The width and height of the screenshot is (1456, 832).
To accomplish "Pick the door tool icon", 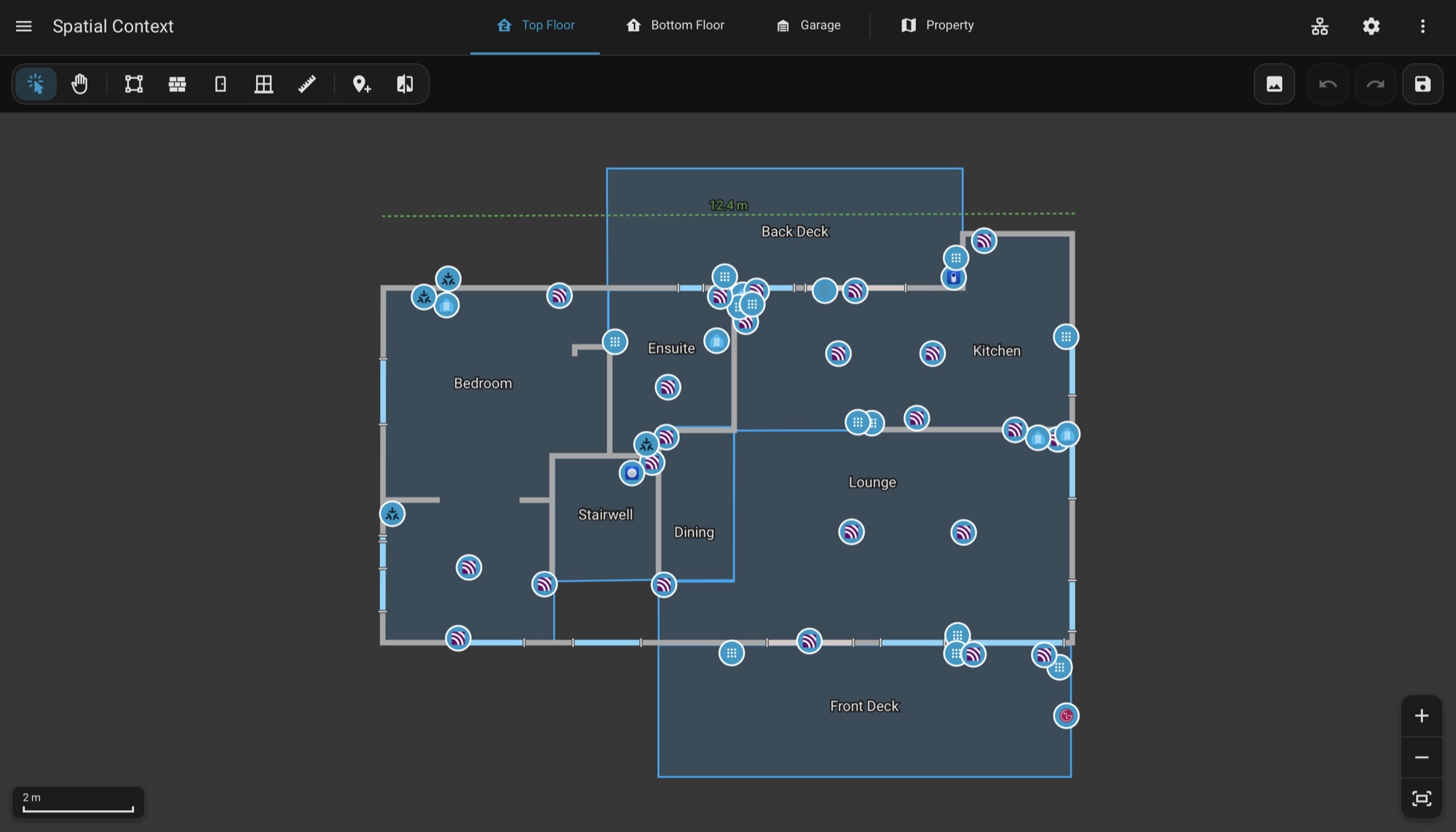I will (221, 84).
